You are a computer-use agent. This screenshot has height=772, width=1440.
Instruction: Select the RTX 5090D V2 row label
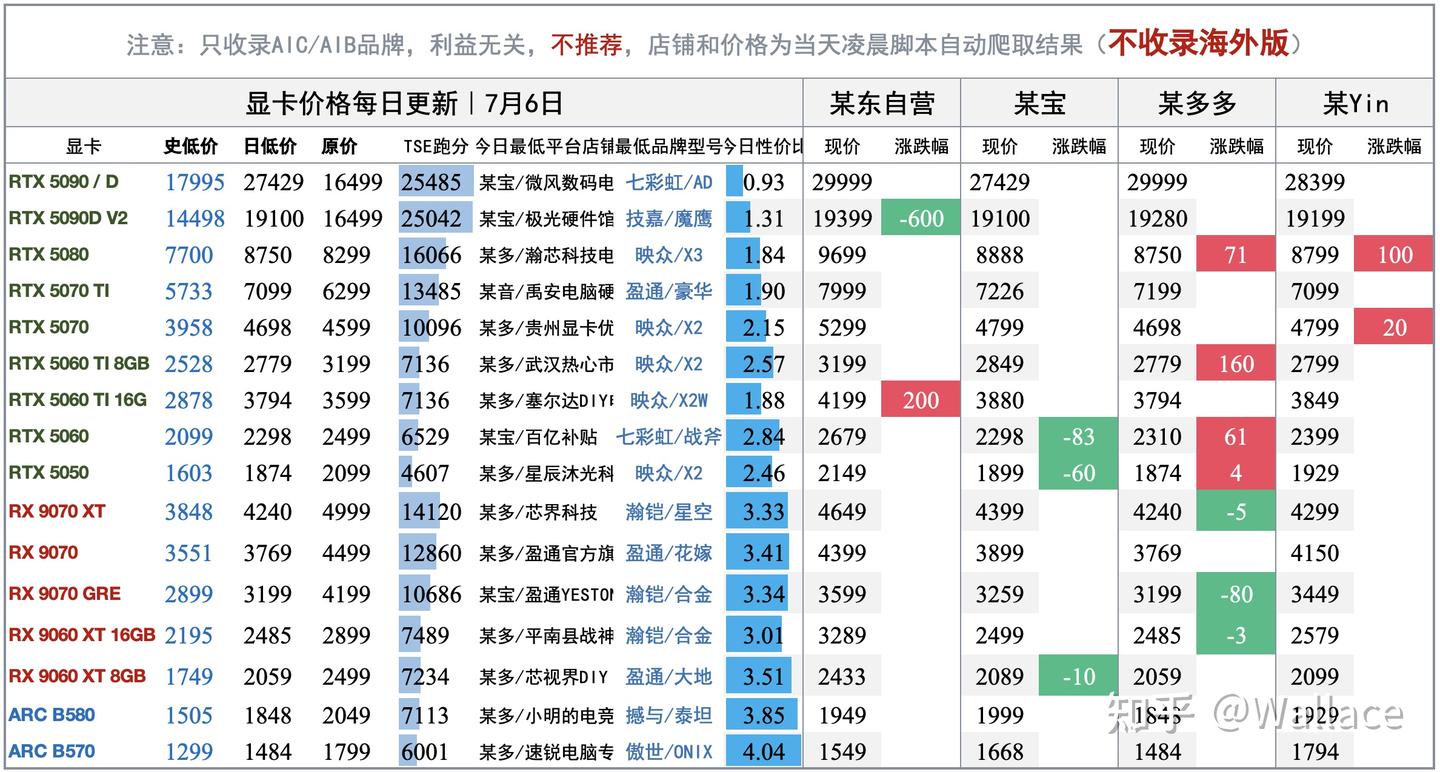(x=68, y=218)
